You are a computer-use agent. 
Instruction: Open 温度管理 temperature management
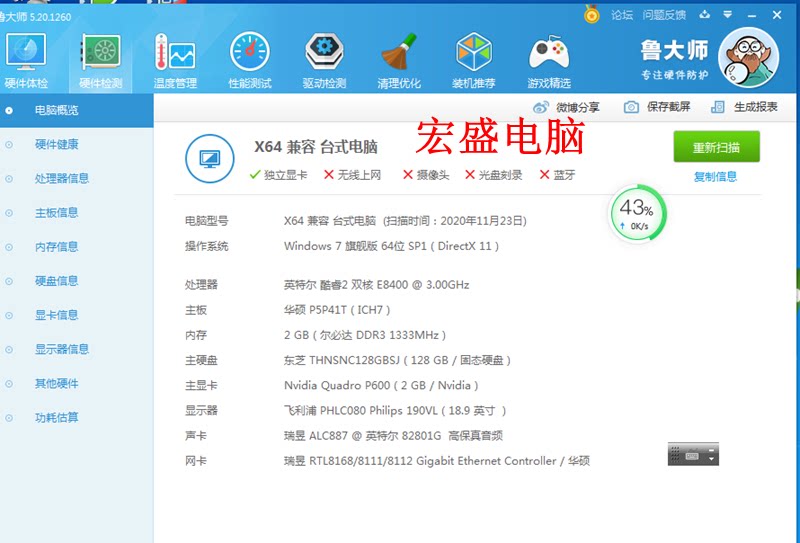click(175, 60)
